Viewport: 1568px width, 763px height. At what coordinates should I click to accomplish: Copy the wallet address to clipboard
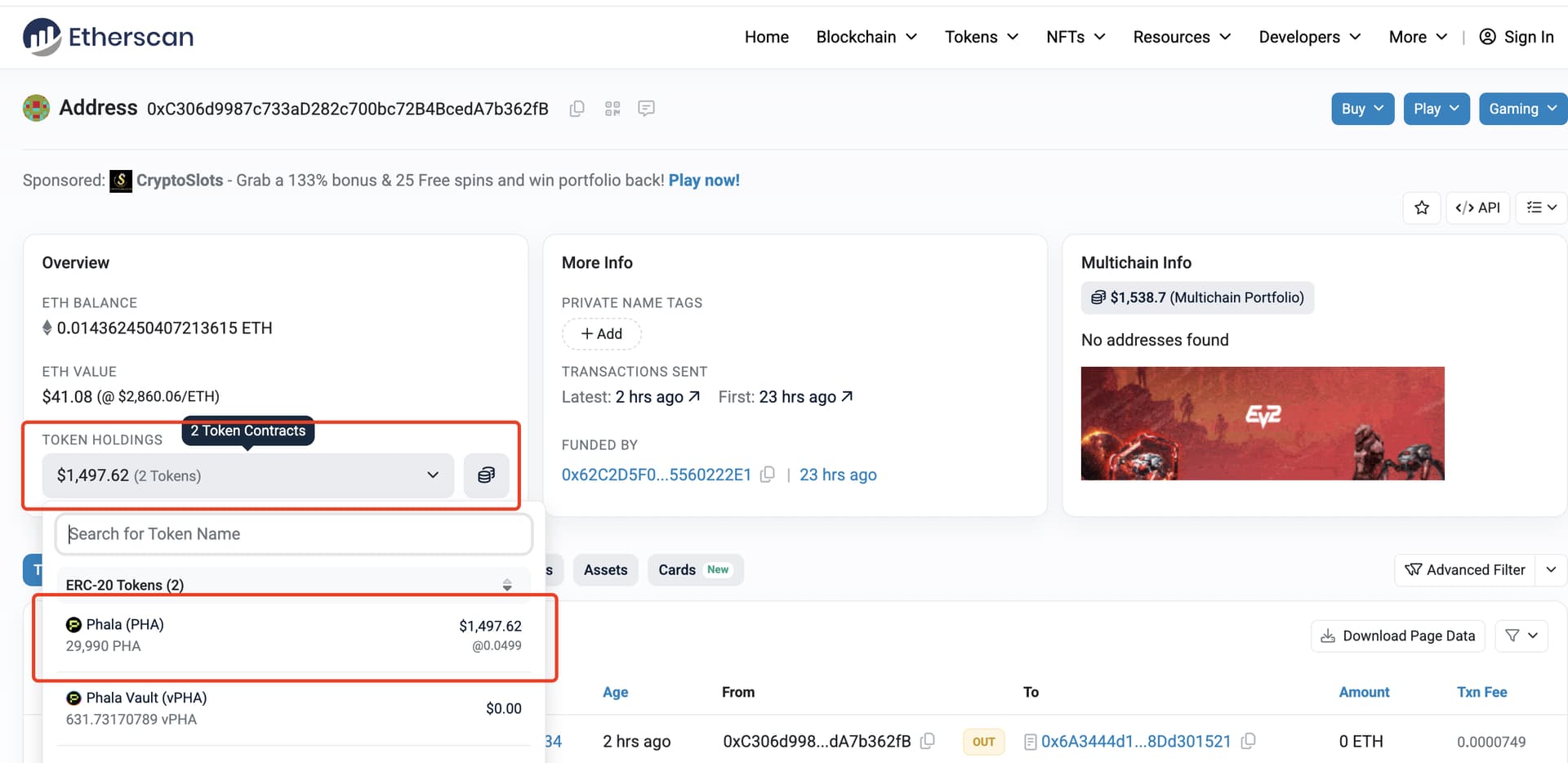click(577, 109)
